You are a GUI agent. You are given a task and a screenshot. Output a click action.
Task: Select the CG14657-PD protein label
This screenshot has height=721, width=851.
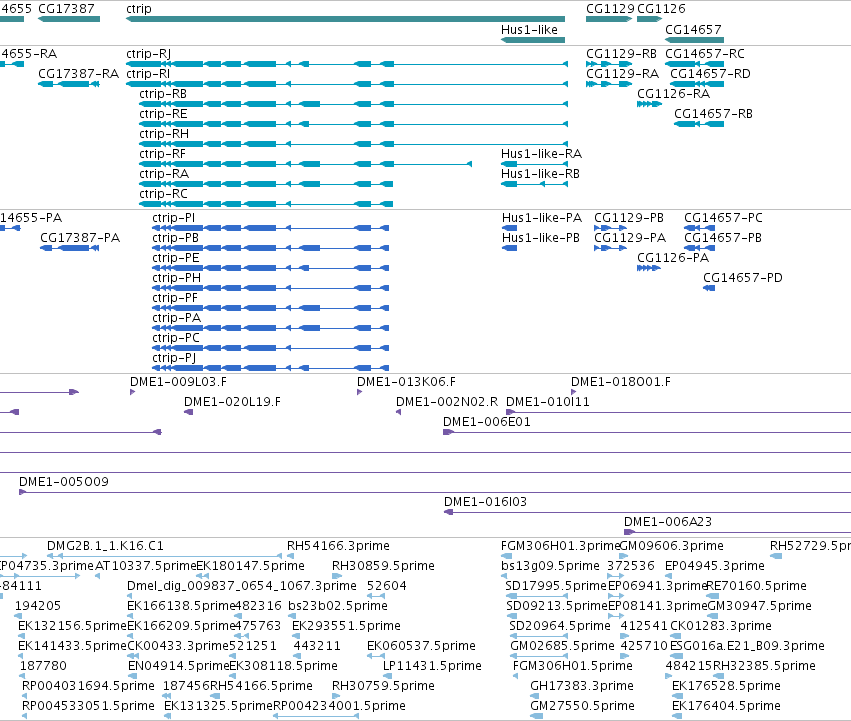742,279
